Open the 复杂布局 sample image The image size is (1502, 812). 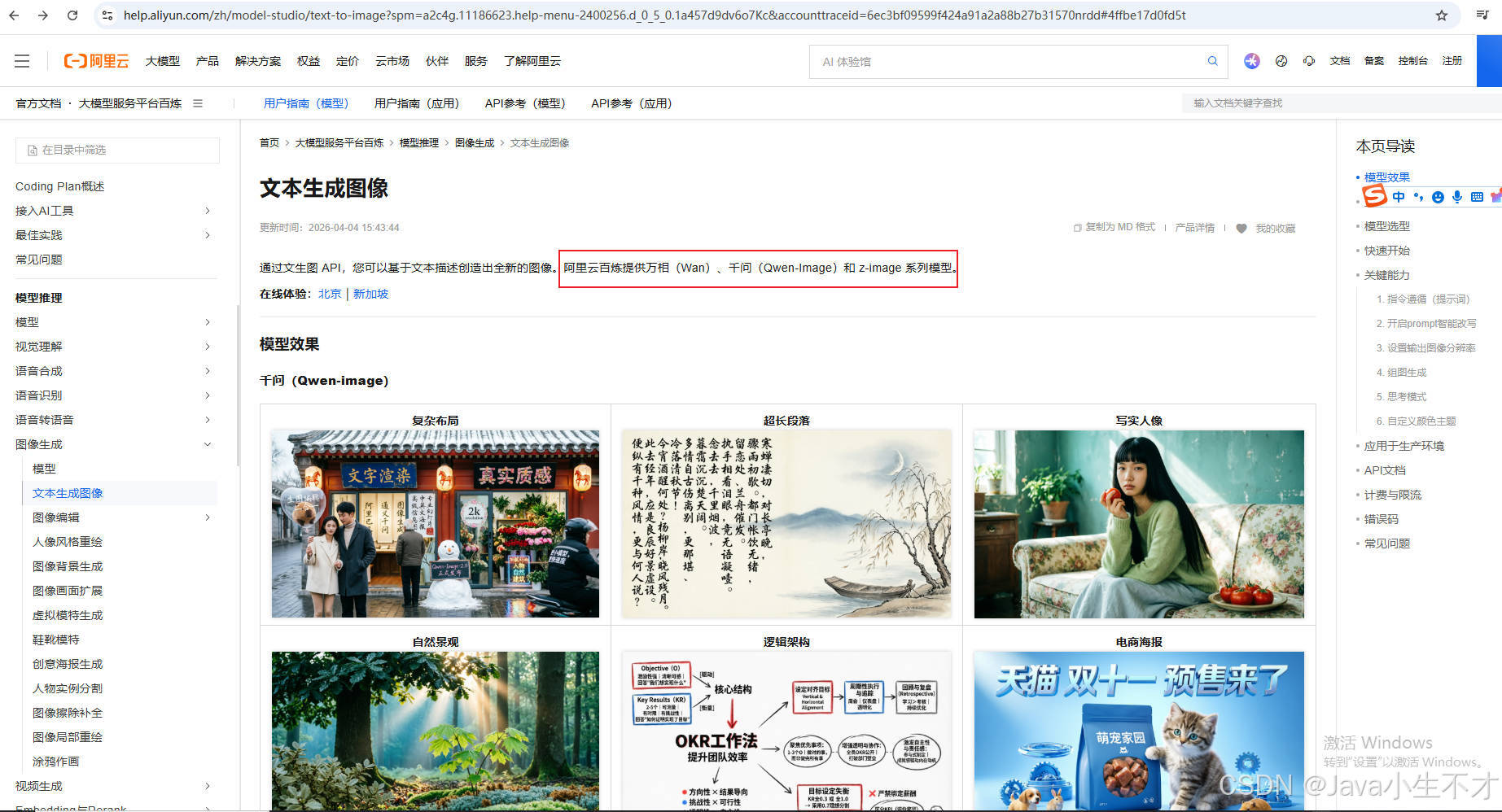pos(436,524)
